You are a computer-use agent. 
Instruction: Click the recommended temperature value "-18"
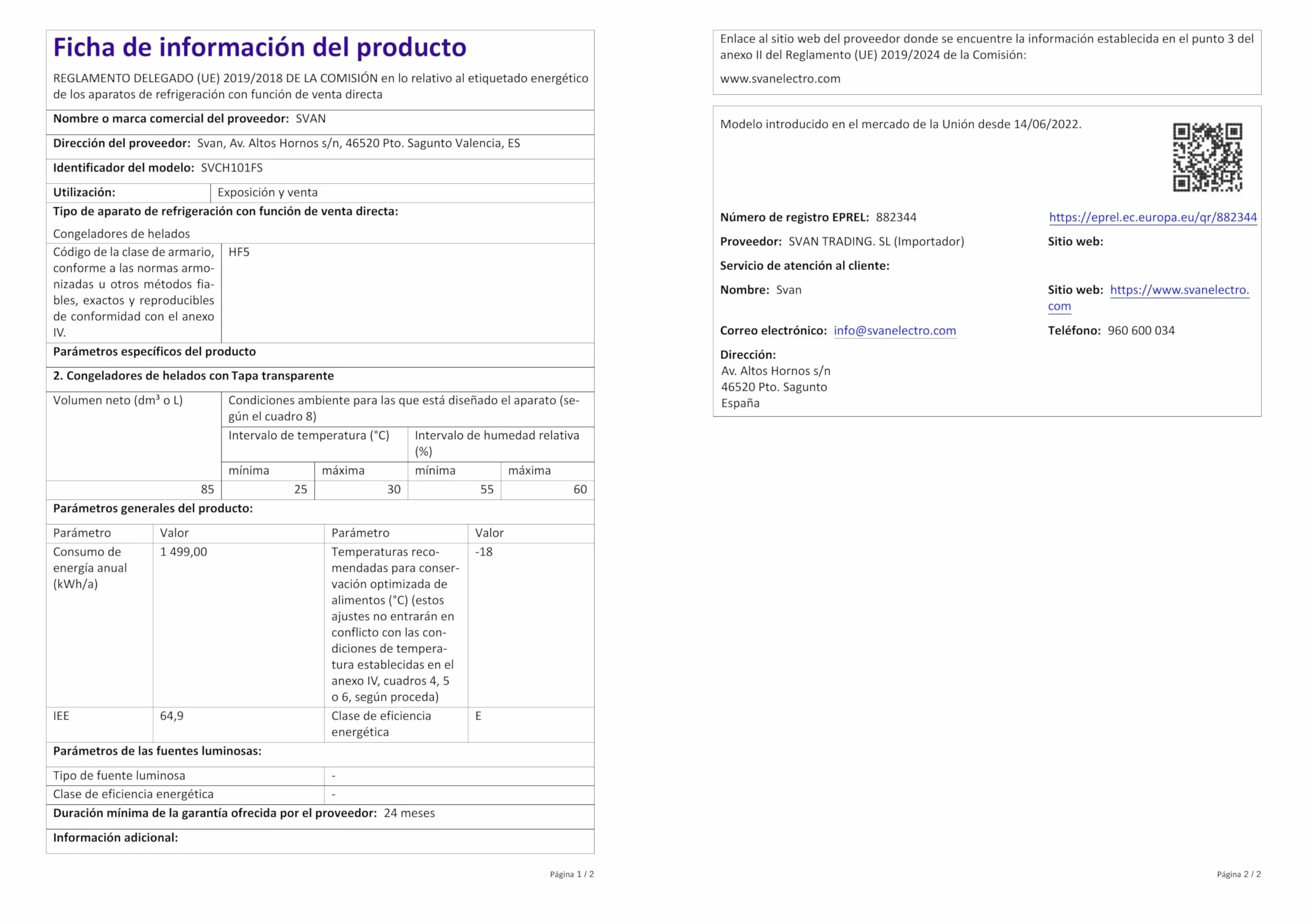[484, 552]
